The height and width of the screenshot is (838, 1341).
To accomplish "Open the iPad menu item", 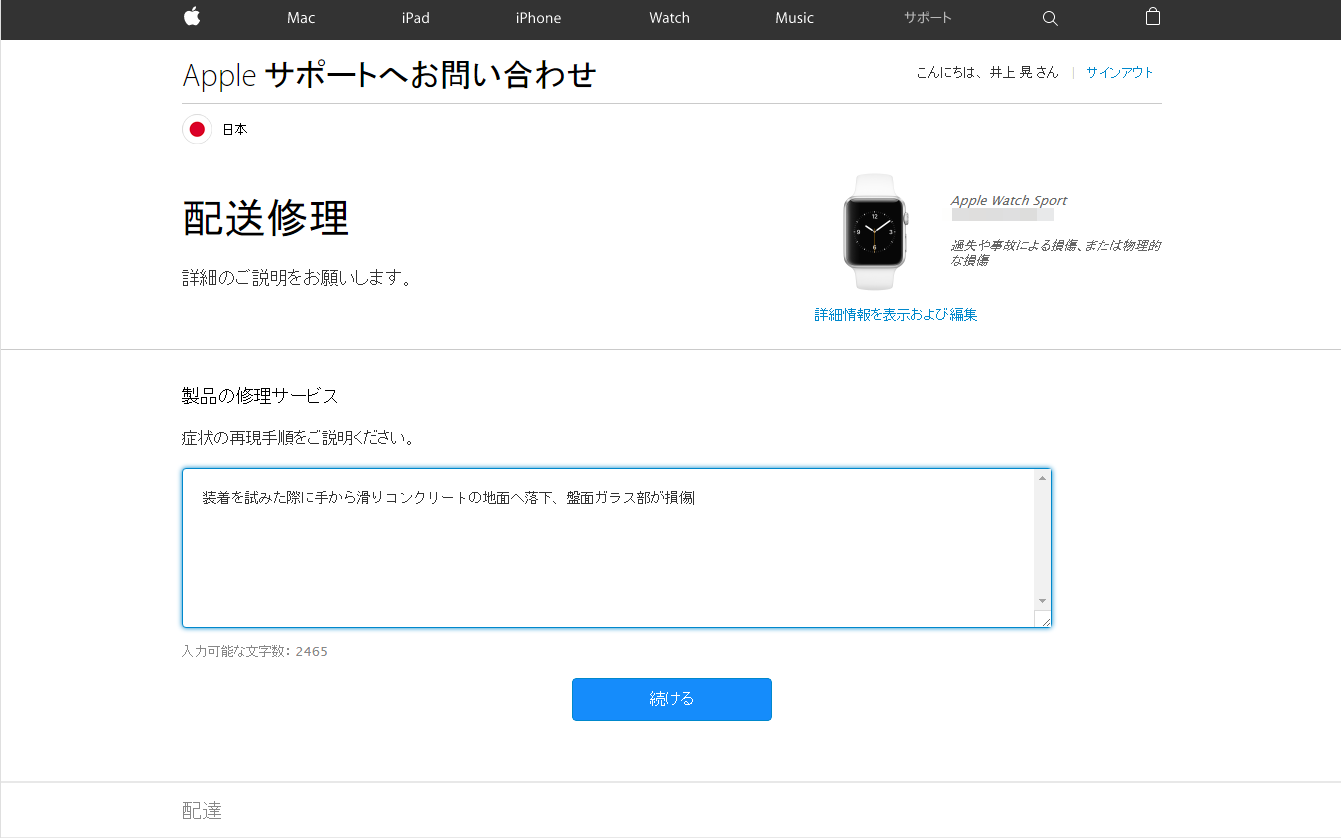I will 416,18.
